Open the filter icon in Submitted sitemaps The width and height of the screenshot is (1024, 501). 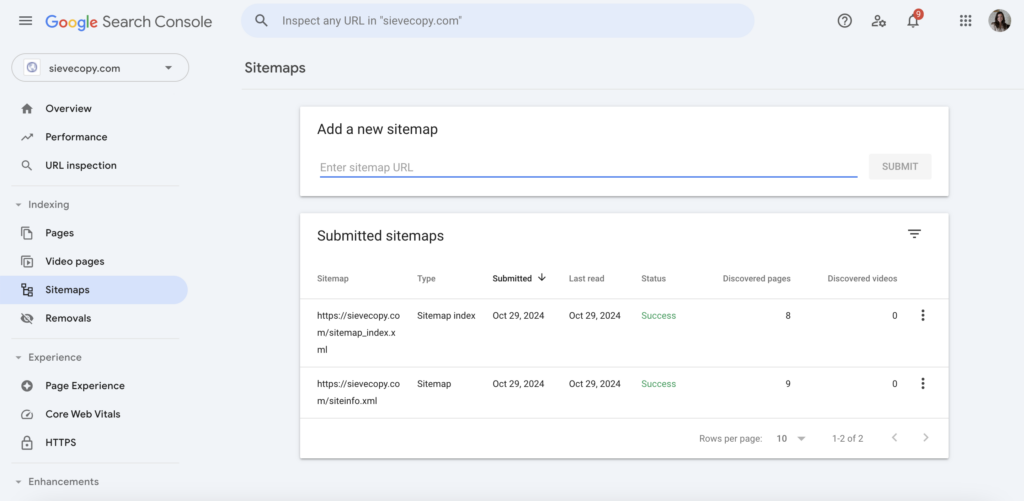click(914, 234)
